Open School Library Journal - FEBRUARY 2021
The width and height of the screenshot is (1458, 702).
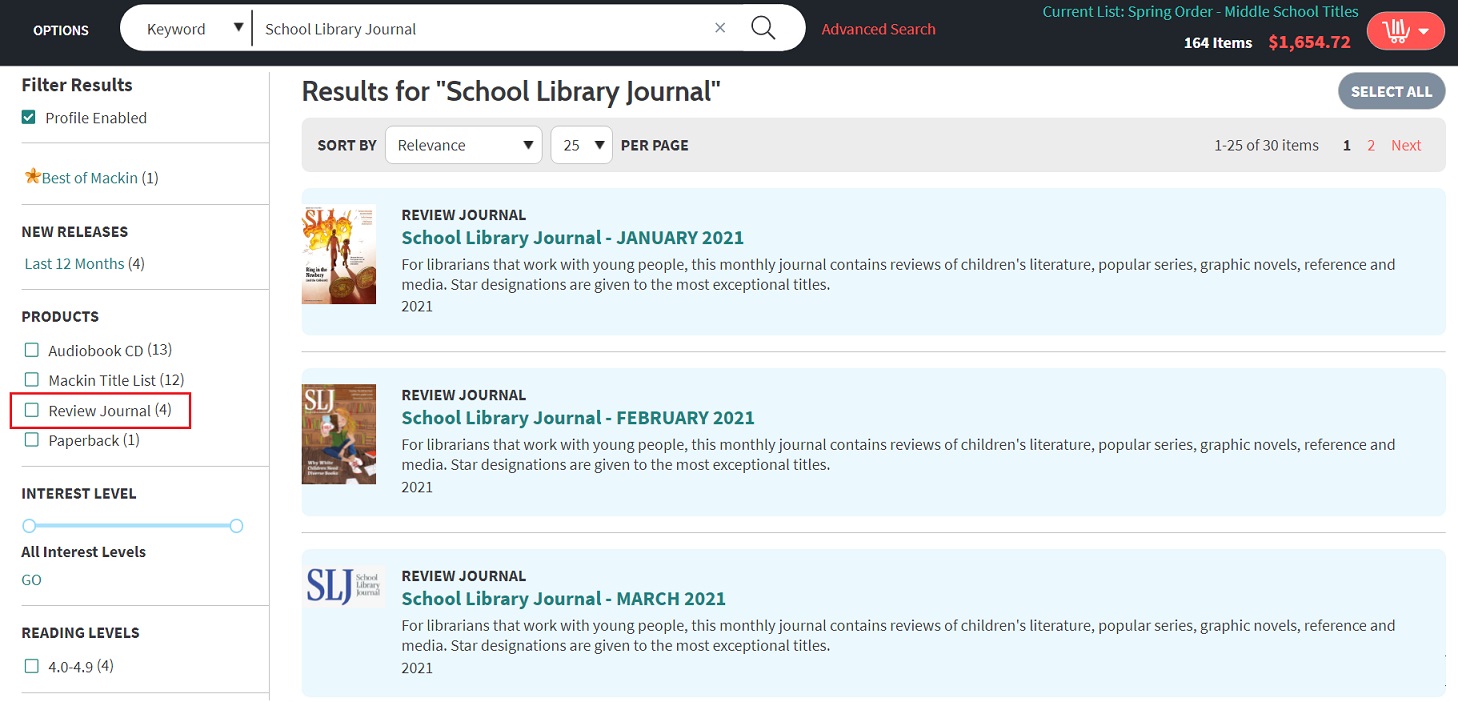[x=578, y=417]
